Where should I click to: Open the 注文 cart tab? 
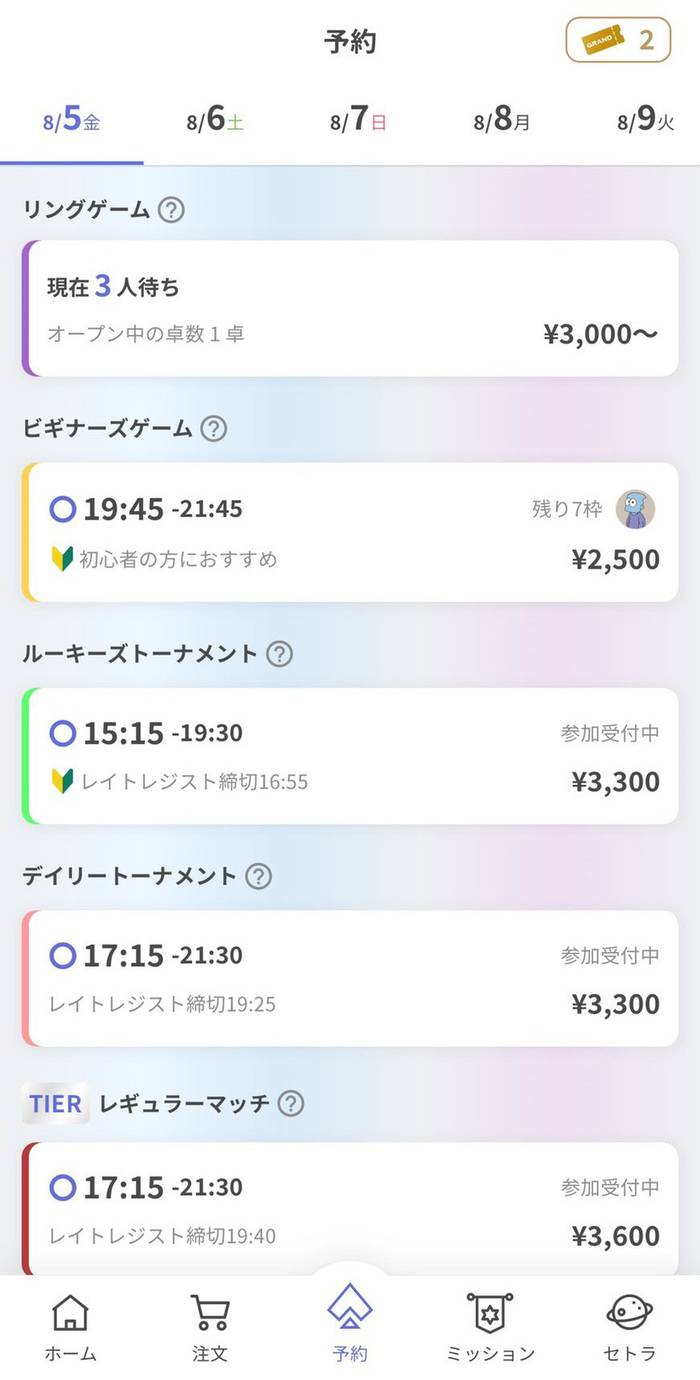point(210,1327)
